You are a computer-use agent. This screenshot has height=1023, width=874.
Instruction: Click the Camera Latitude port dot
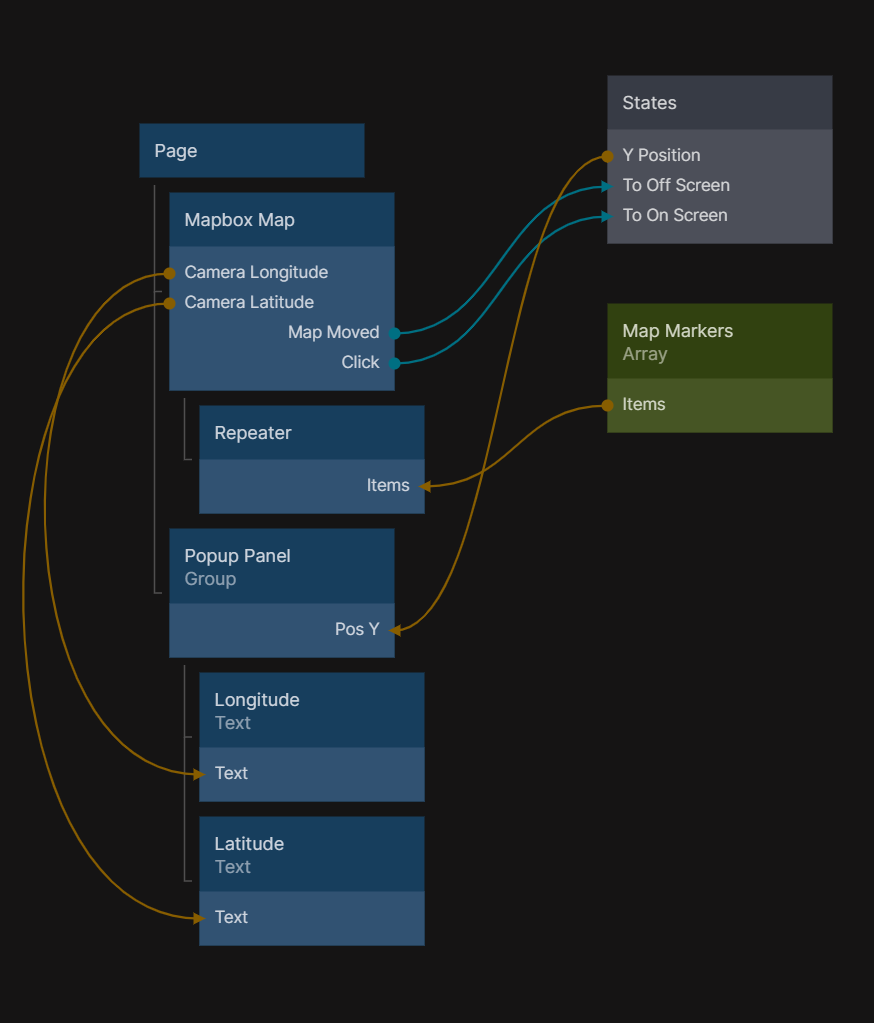(170, 303)
